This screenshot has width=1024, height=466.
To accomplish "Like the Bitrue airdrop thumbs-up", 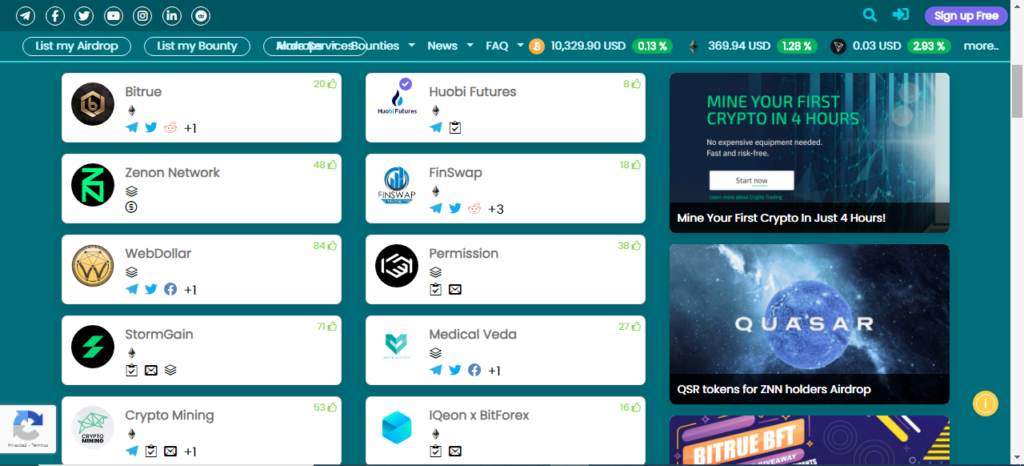I will click(x=332, y=84).
